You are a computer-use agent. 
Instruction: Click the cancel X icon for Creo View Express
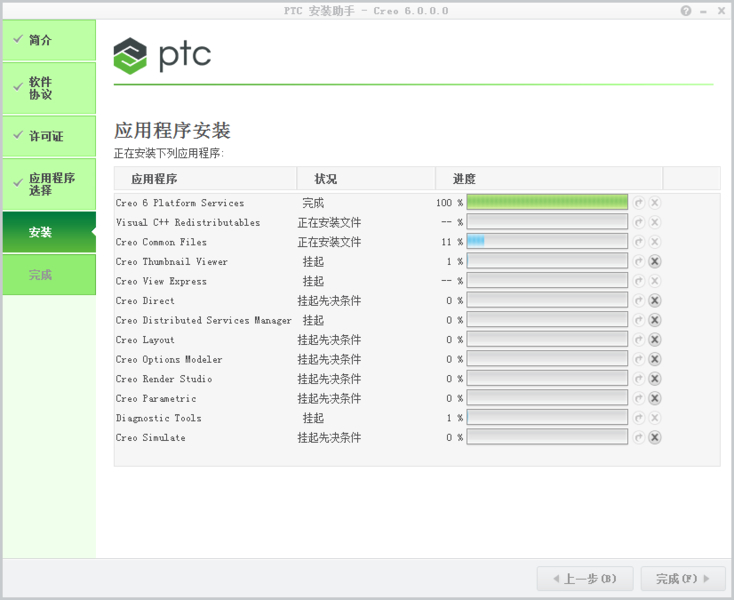point(655,281)
